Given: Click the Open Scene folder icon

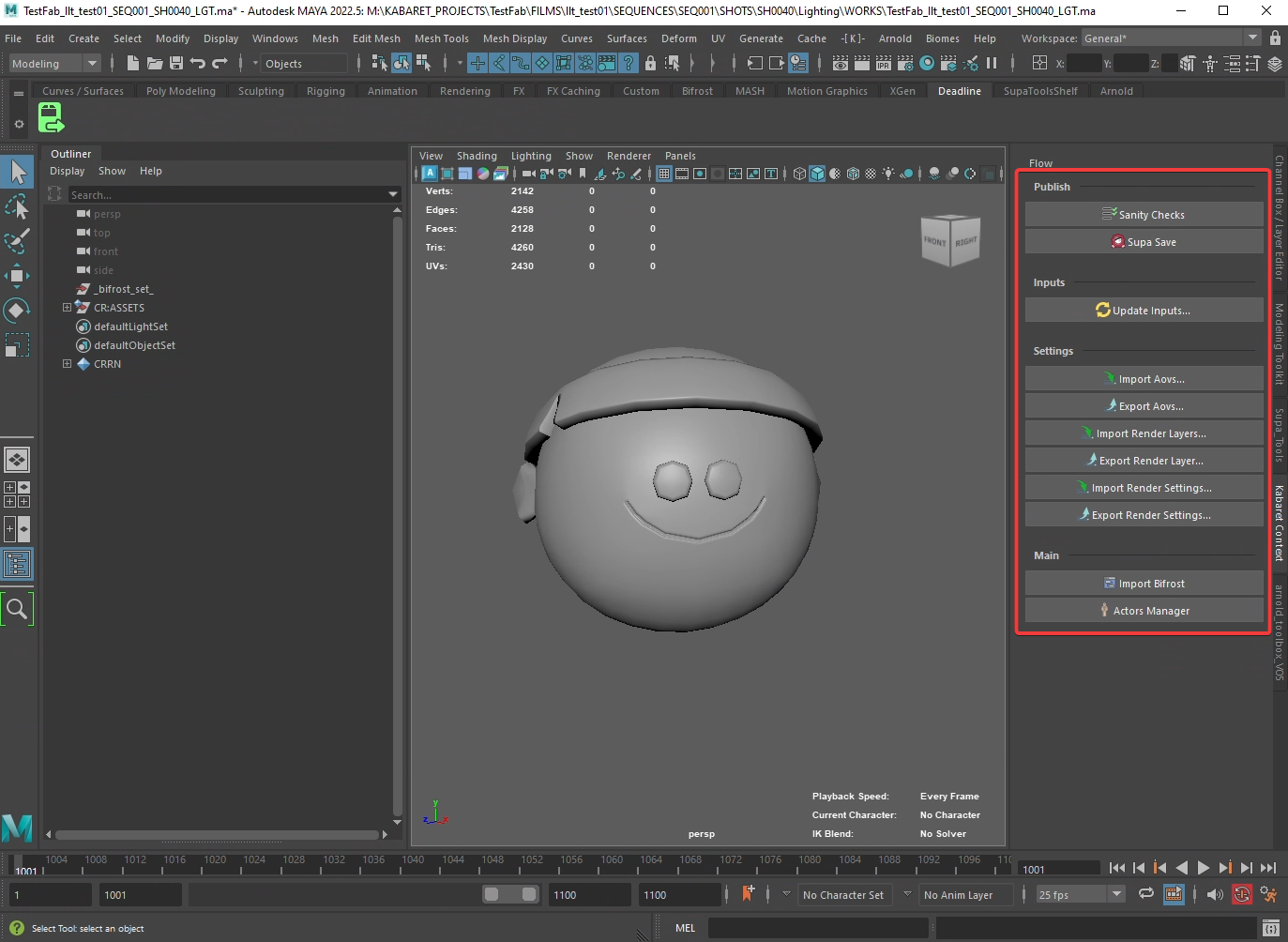Looking at the screenshot, I should (x=155, y=64).
